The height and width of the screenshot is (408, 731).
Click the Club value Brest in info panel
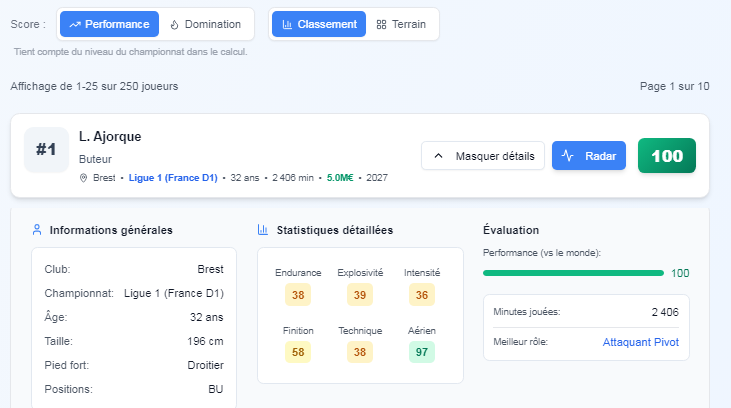click(x=210, y=270)
